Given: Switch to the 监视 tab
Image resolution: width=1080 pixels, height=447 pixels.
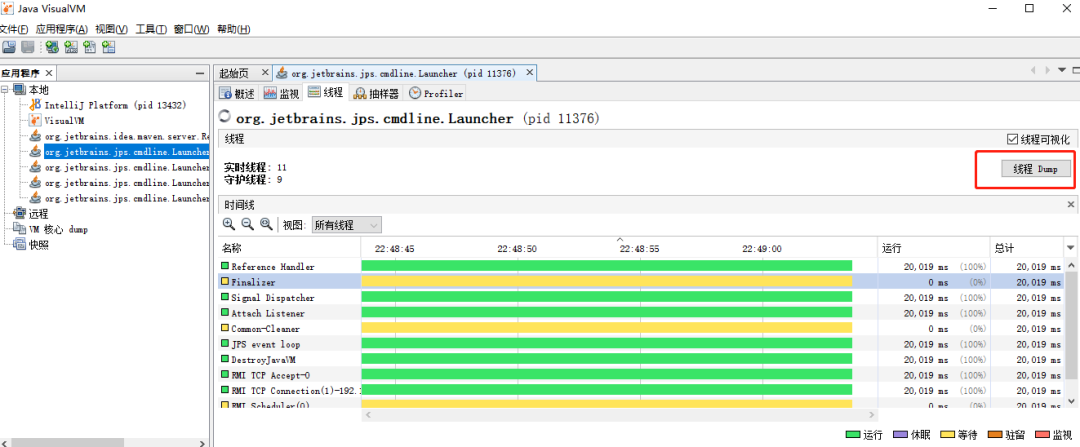Looking at the screenshot, I should (x=281, y=93).
